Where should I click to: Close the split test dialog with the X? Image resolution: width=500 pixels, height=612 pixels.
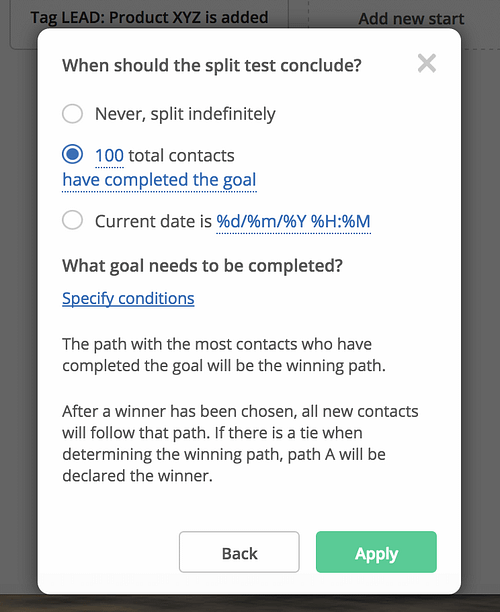click(427, 64)
